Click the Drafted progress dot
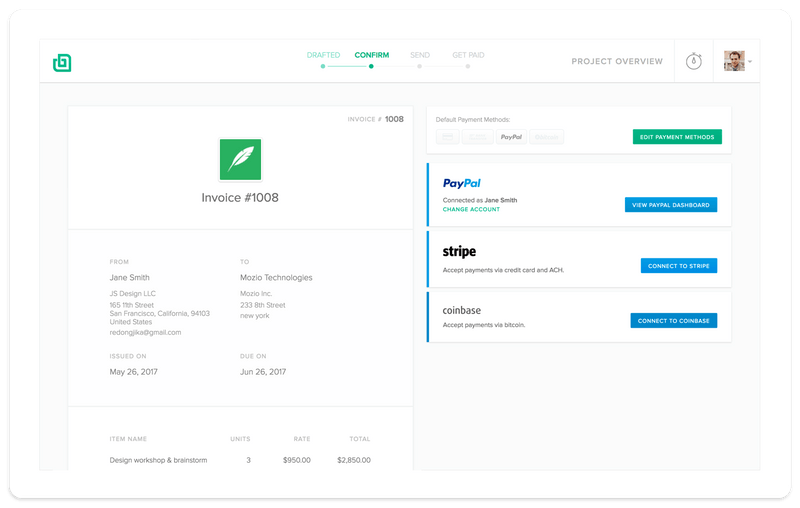Viewport: 800px width, 508px height. [x=323, y=66]
